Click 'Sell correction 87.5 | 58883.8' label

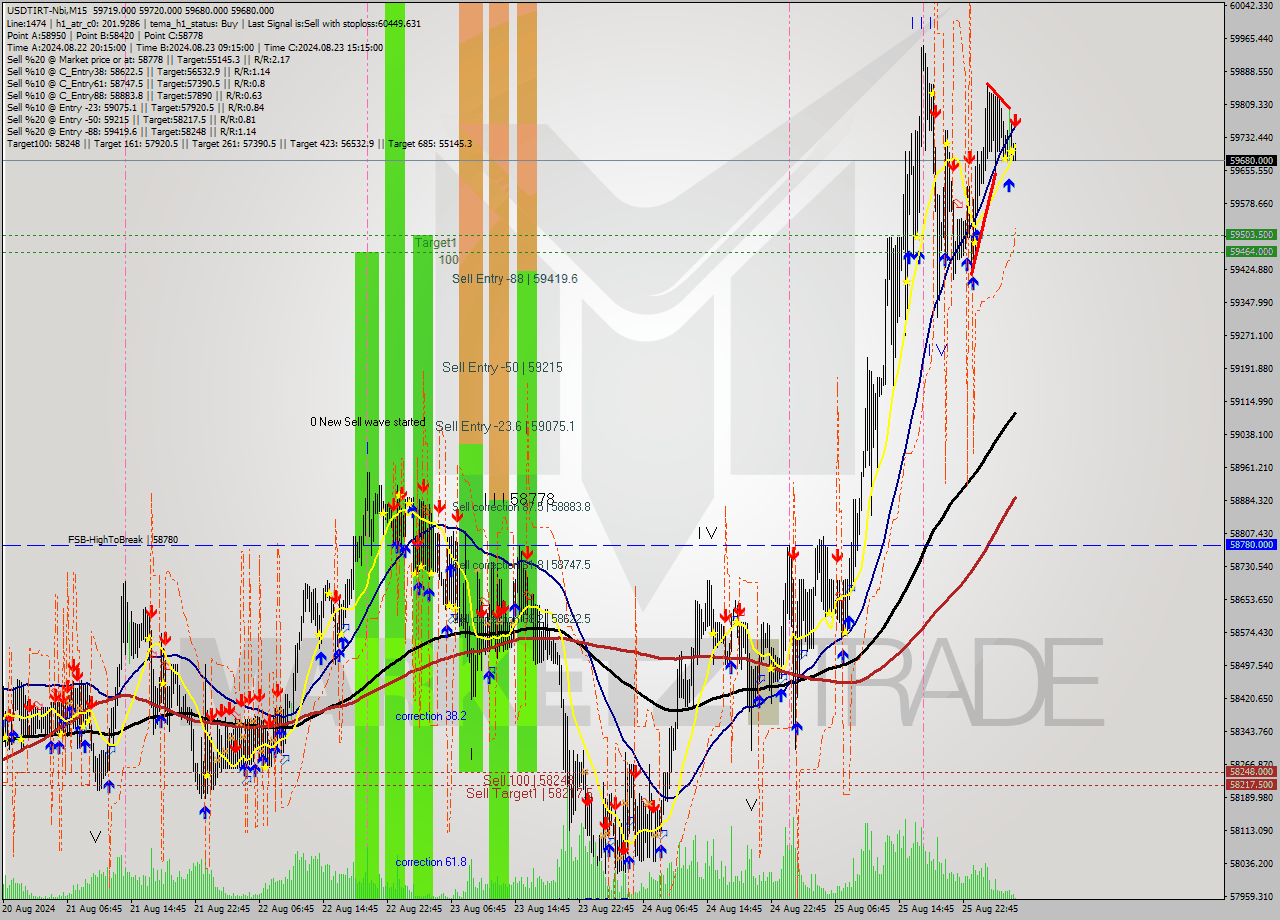(x=522, y=507)
